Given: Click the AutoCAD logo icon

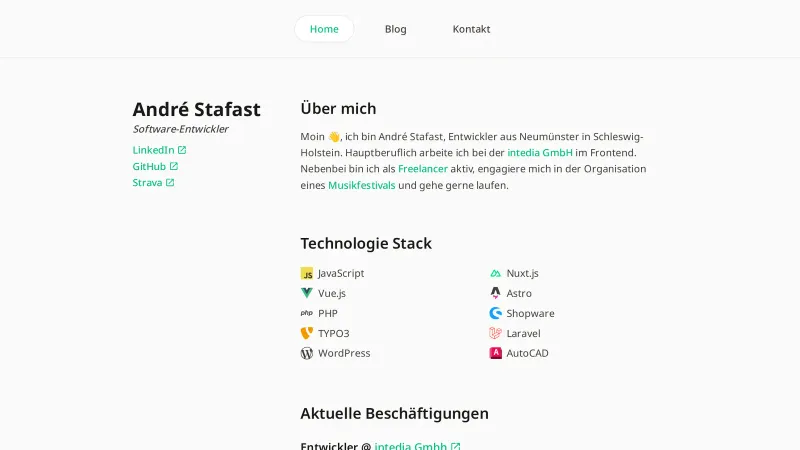Looking at the screenshot, I should (x=495, y=353).
